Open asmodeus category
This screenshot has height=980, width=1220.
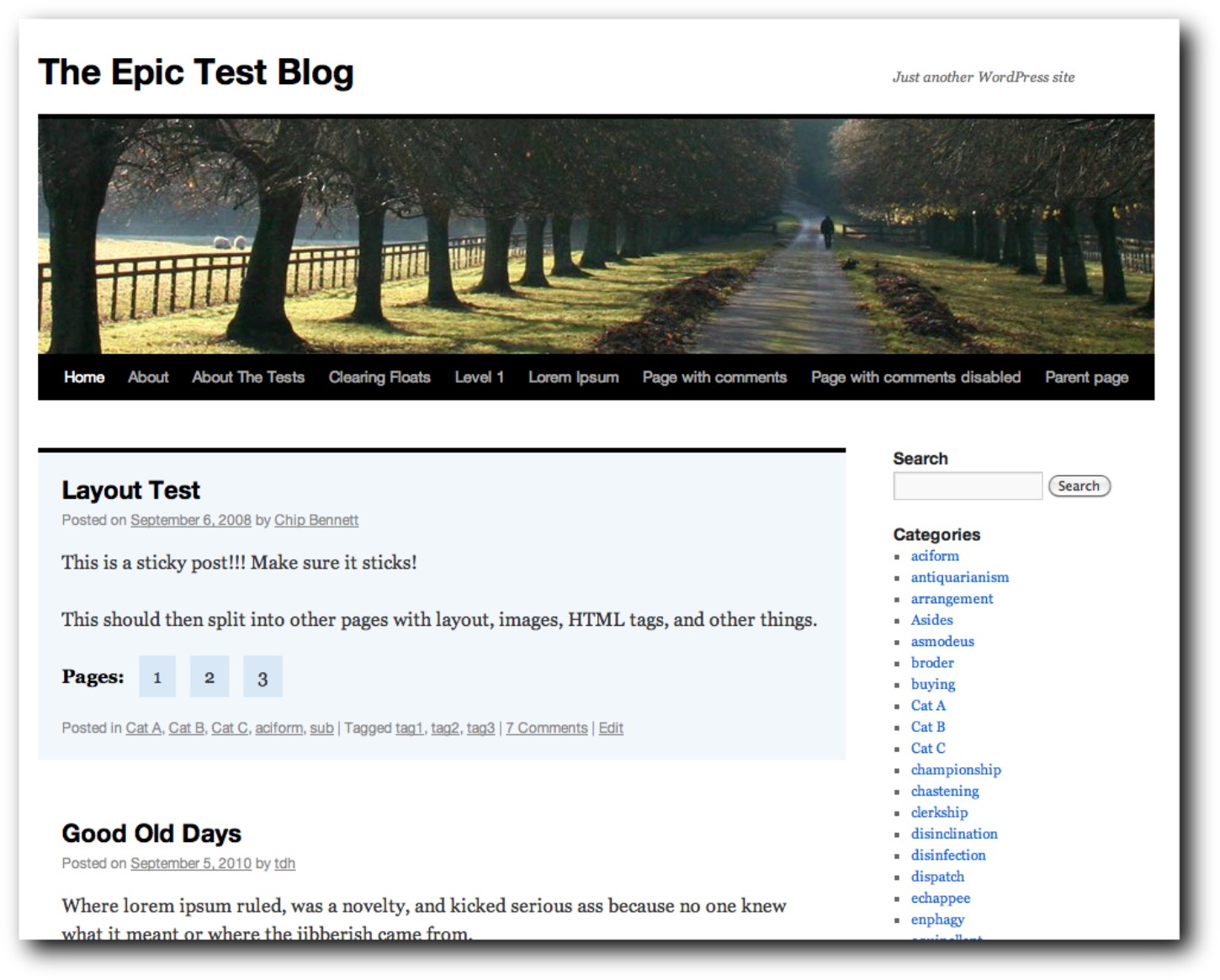click(942, 641)
